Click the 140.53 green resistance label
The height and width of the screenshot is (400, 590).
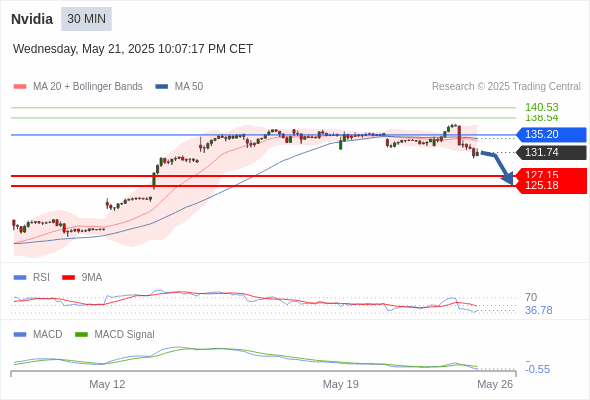542,107
